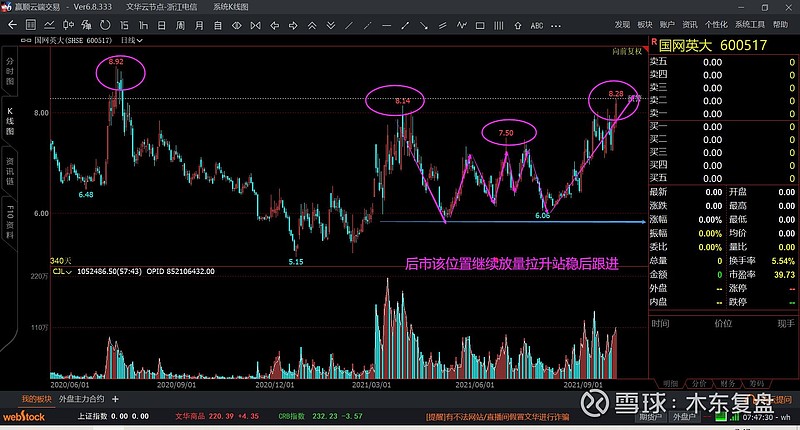The height and width of the screenshot is (430, 800).
Task: Open the 个性化 menu
Action: click(716, 24)
